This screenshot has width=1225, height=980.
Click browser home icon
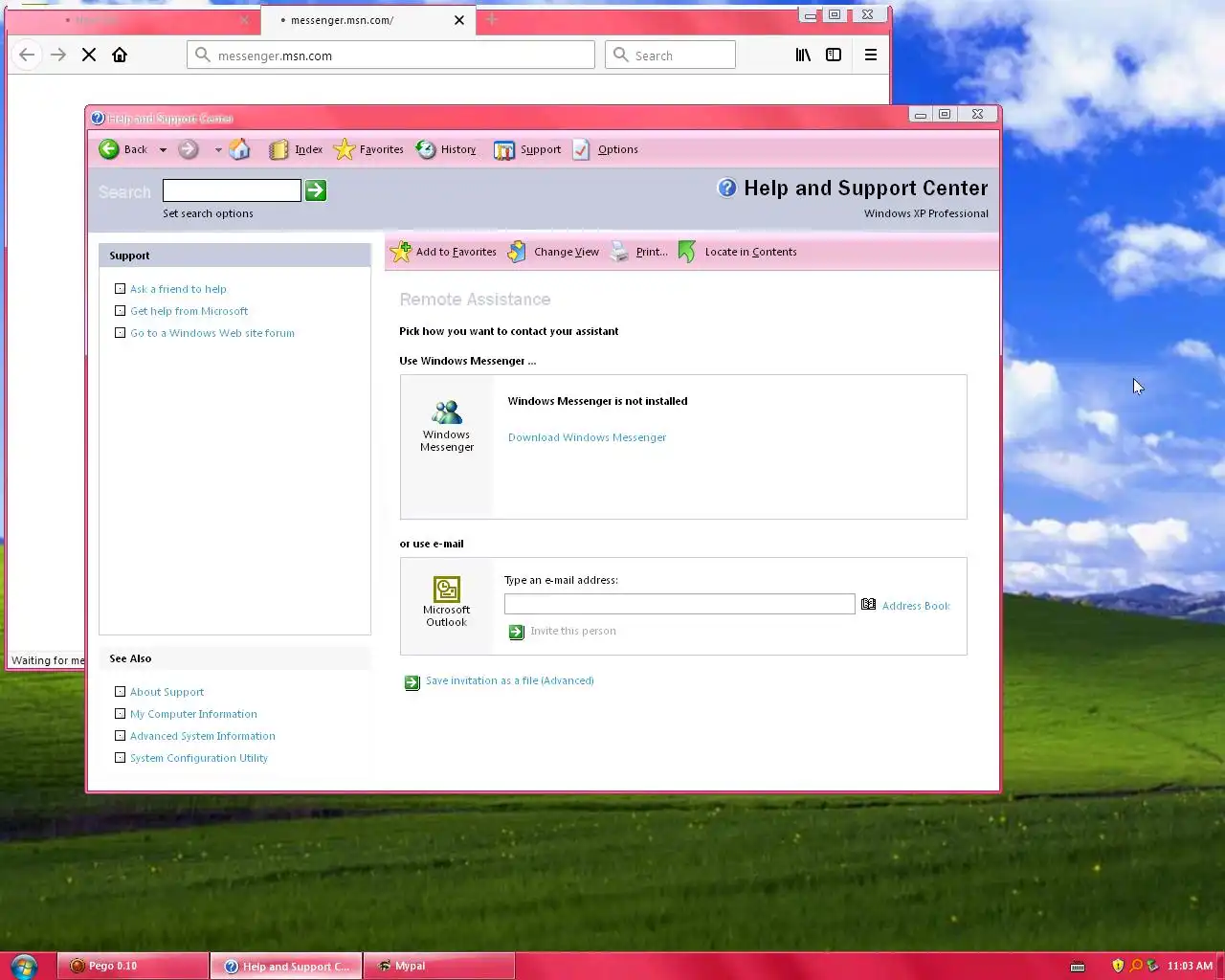point(120,55)
